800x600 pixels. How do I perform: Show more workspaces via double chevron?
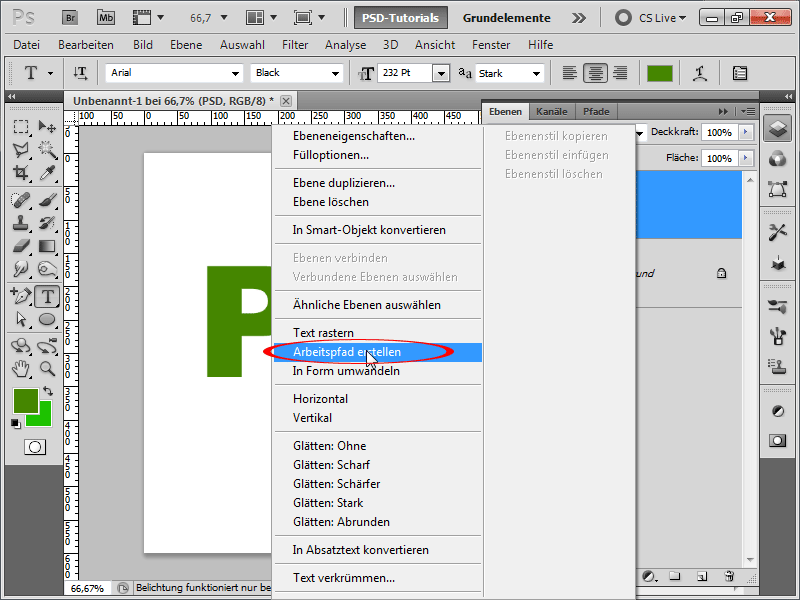tap(579, 18)
